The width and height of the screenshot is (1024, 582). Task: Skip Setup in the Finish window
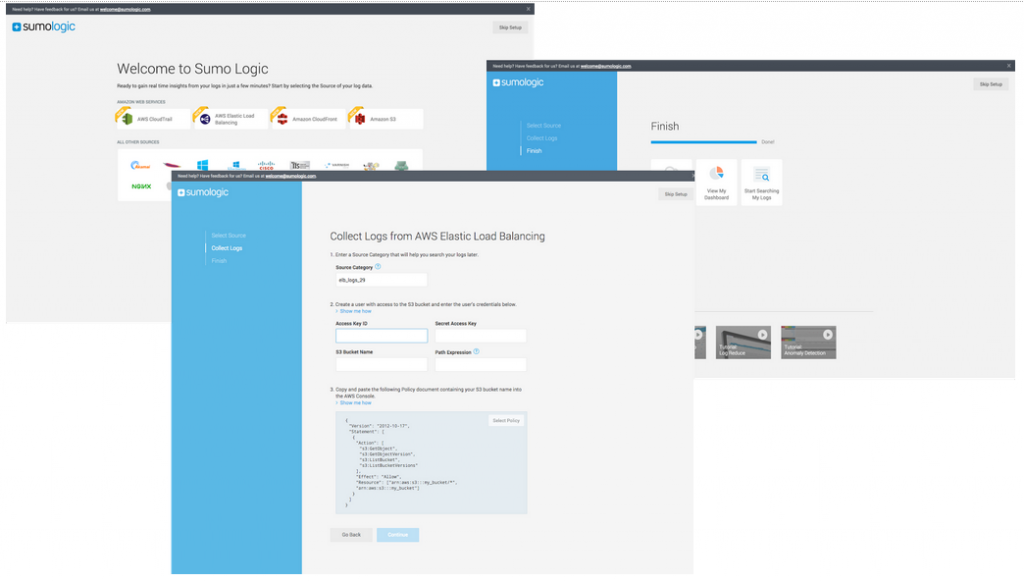tap(991, 84)
